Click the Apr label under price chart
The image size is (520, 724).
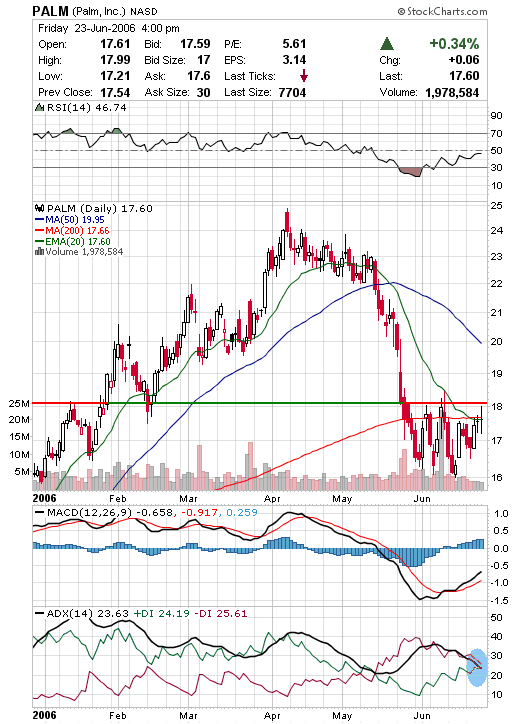coord(272,499)
